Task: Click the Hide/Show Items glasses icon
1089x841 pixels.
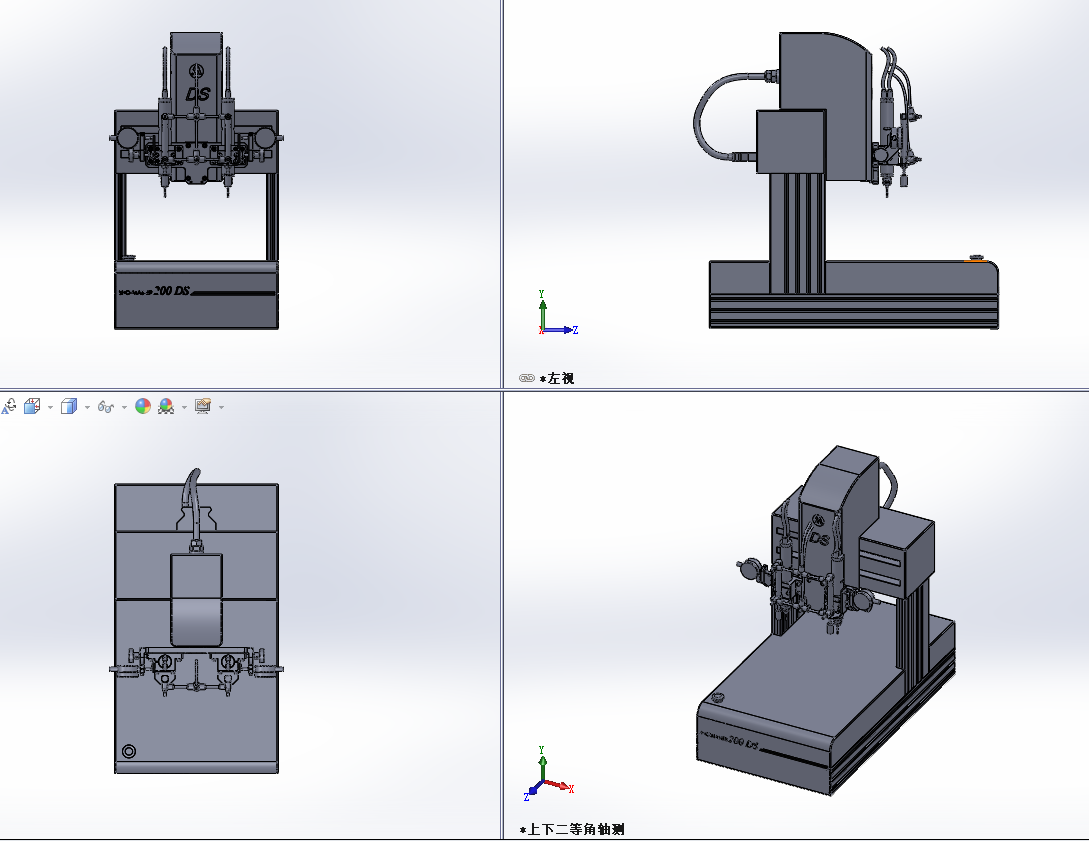Action: 105,407
